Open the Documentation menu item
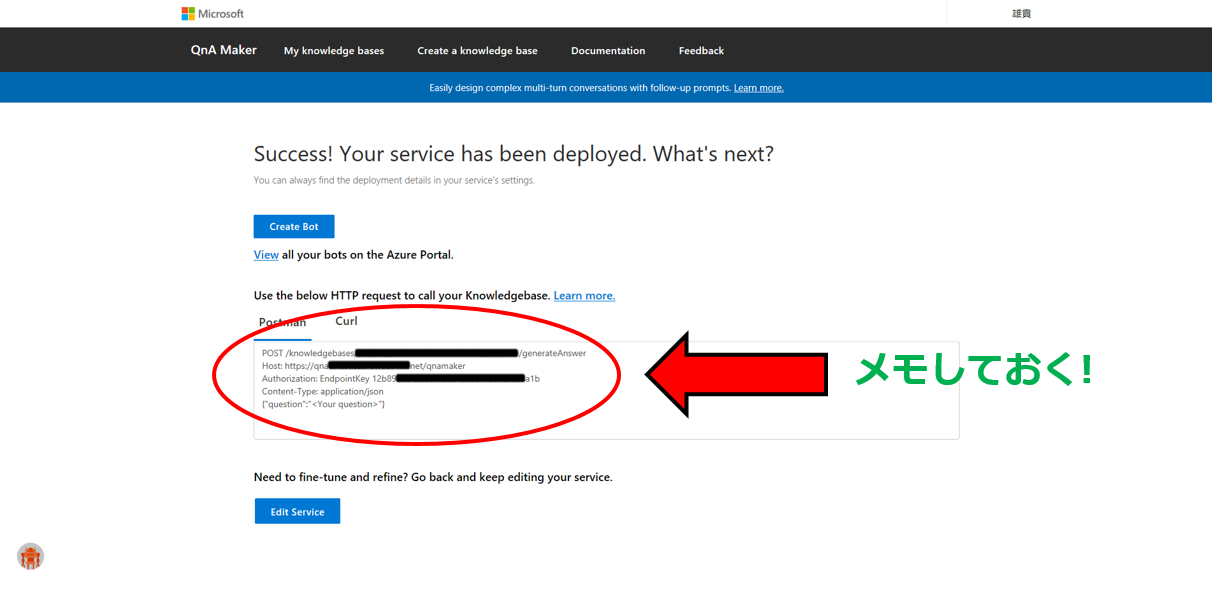The height and width of the screenshot is (590, 1212). [x=608, y=51]
